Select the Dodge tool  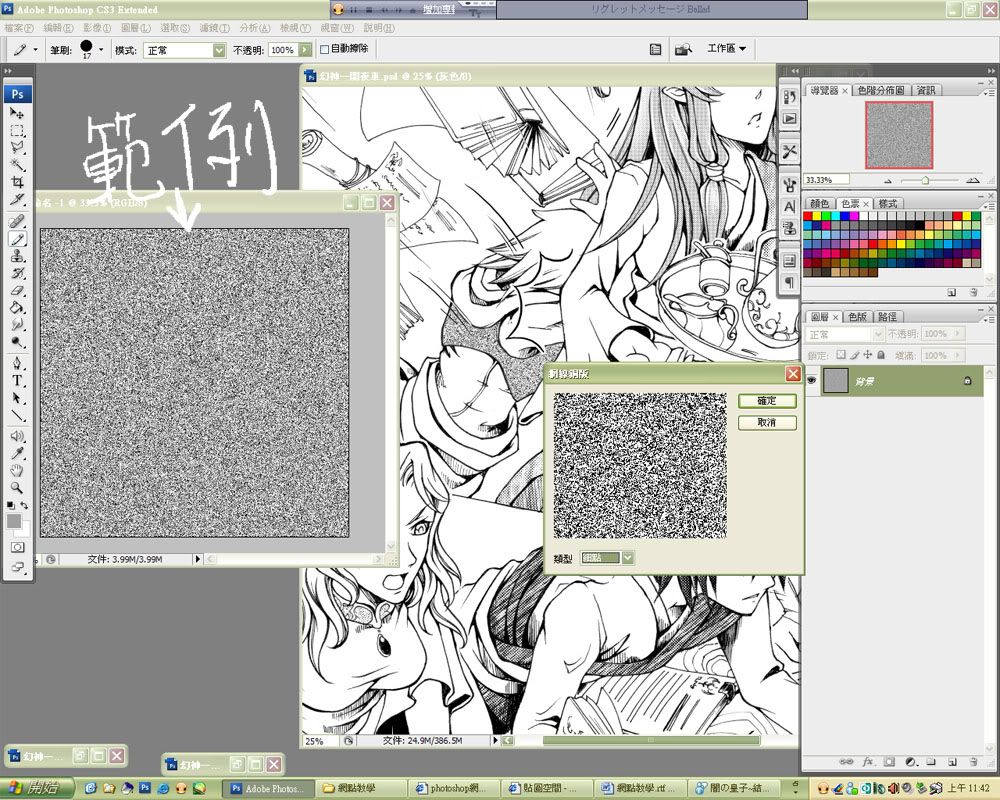tap(17, 342)
